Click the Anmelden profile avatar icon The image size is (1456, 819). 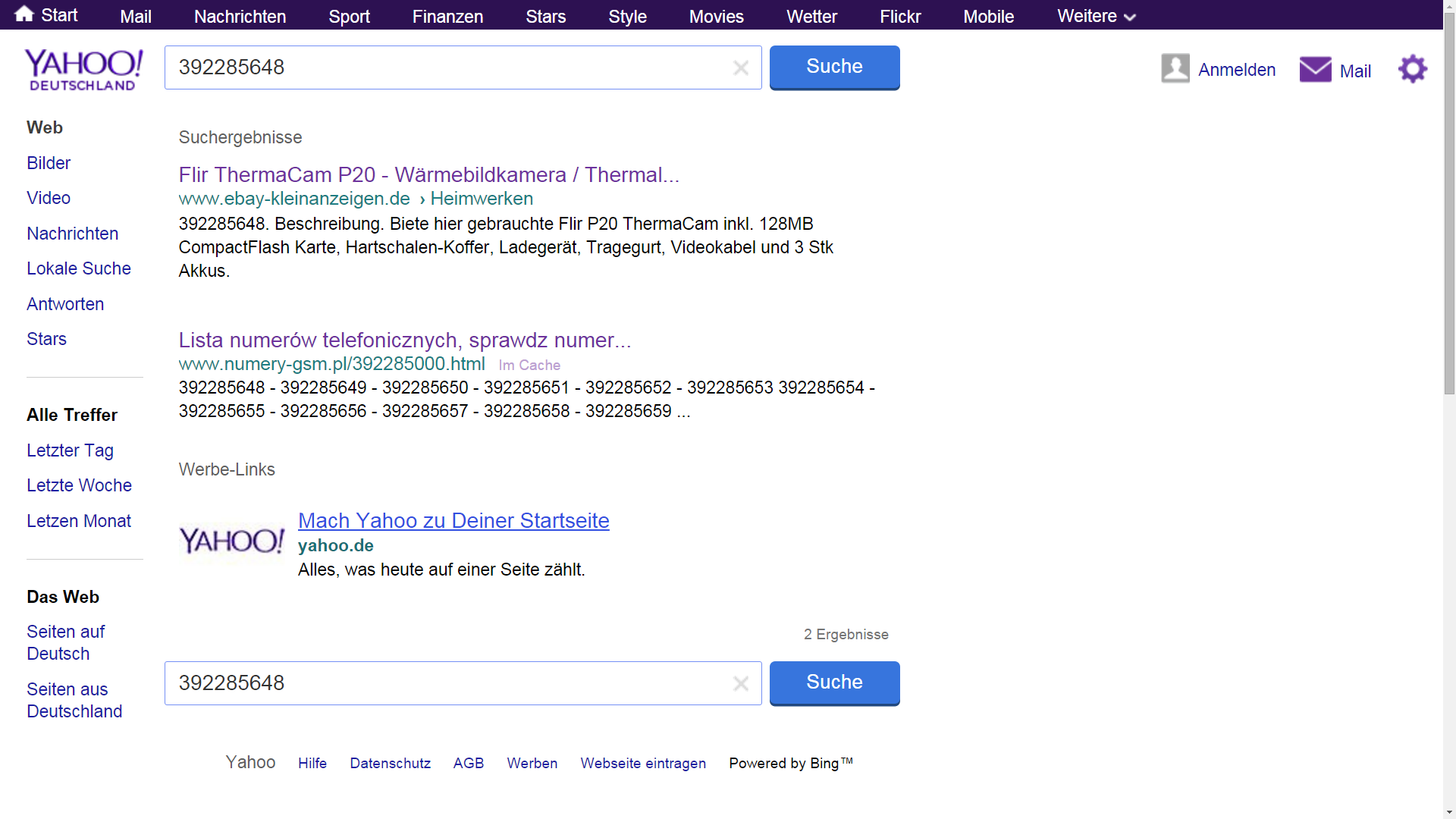1175,68
